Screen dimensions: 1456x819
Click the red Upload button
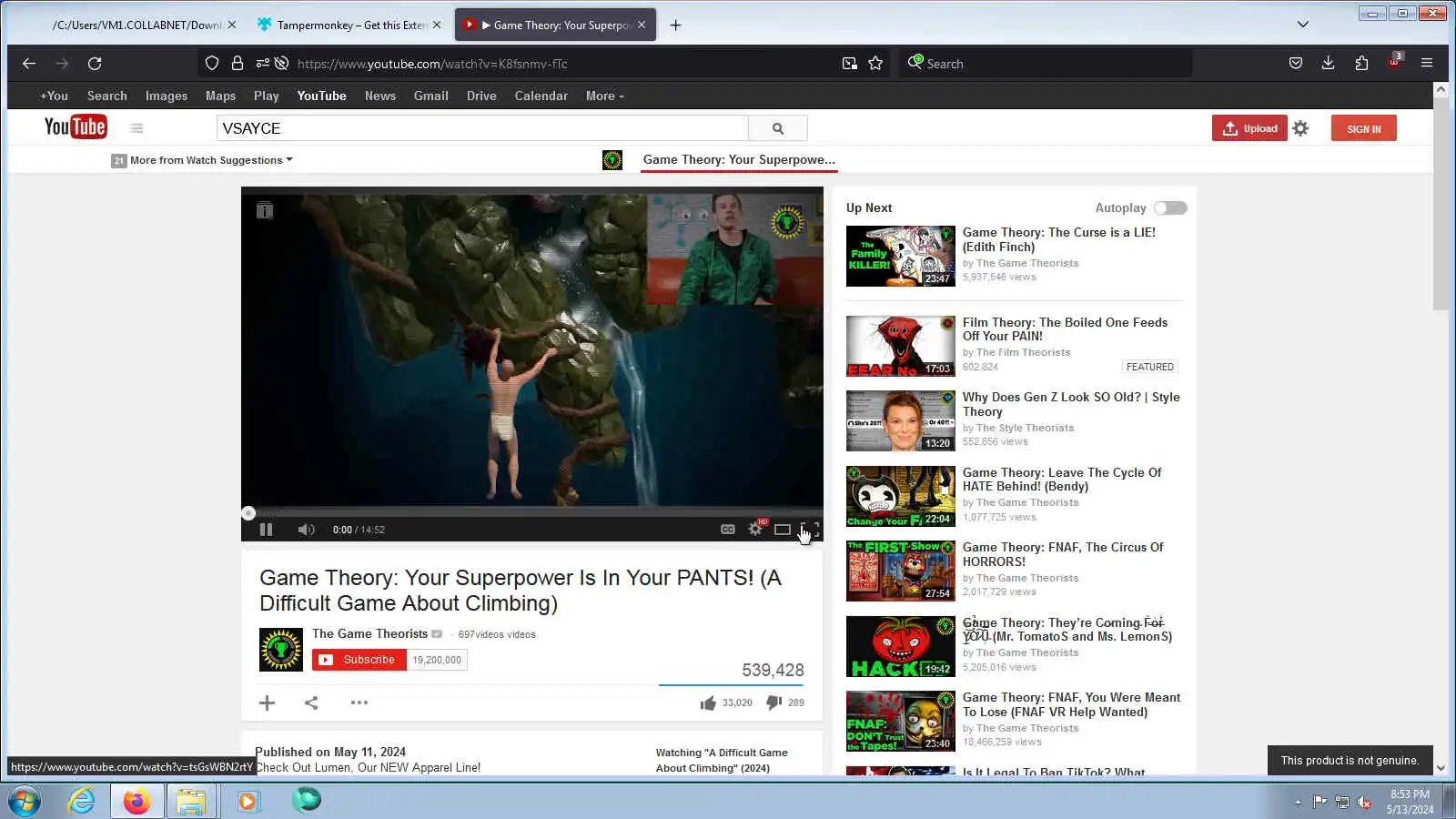coord(1249,128)
